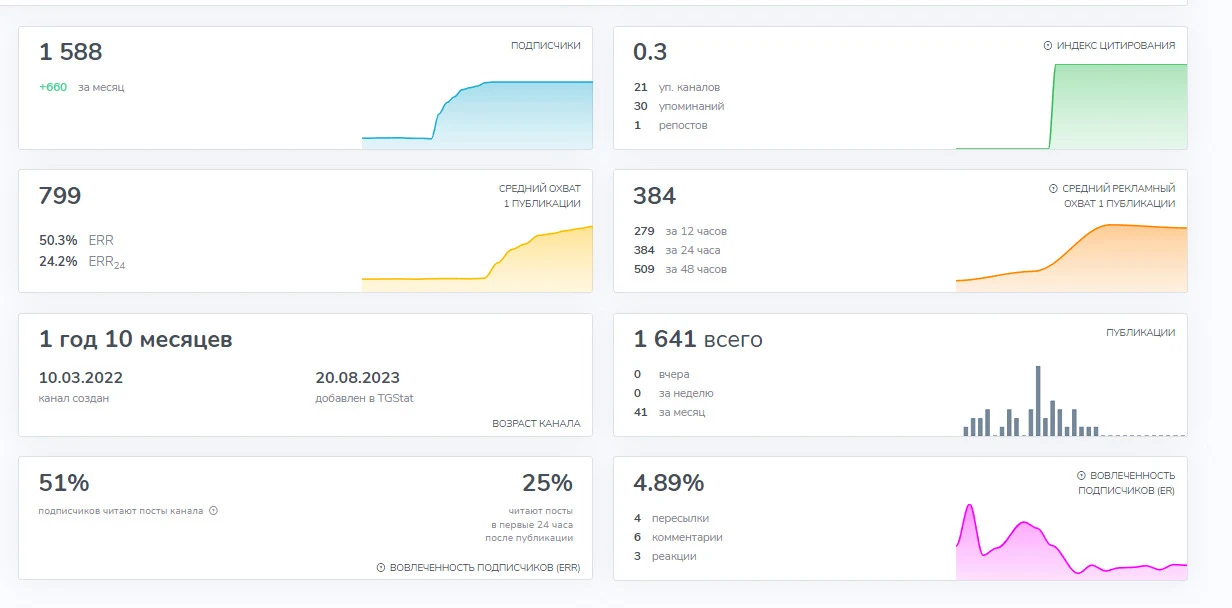The height and width of the screenshot is (608, 1232).
Task: Click the TGStat added date 20.08.2023
Action: coord(357,378)
